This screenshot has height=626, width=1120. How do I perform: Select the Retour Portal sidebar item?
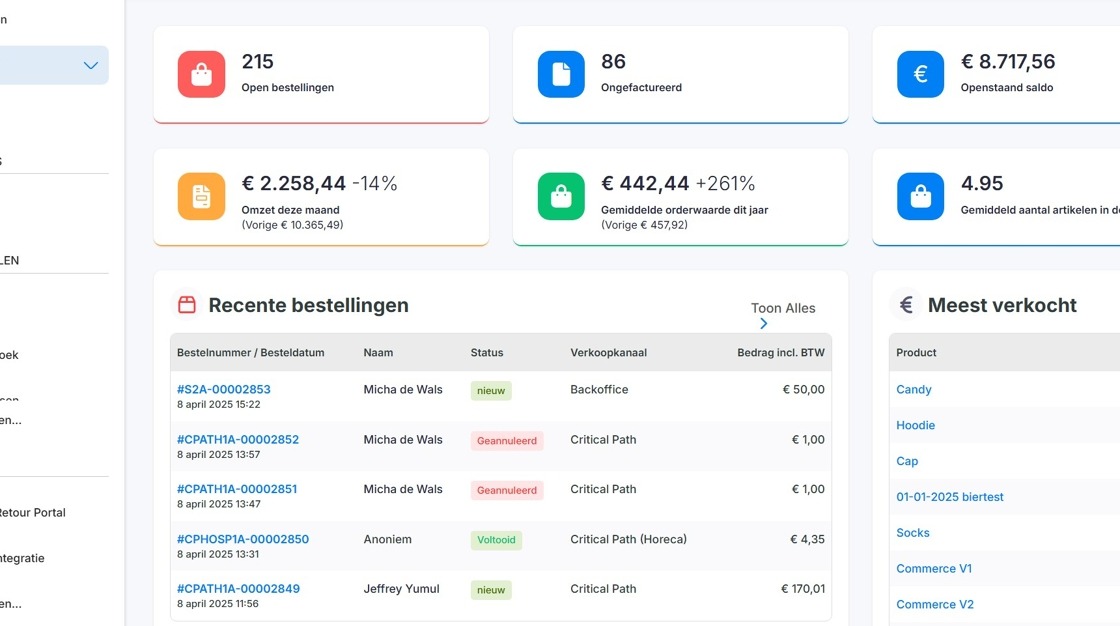point(32,512)
